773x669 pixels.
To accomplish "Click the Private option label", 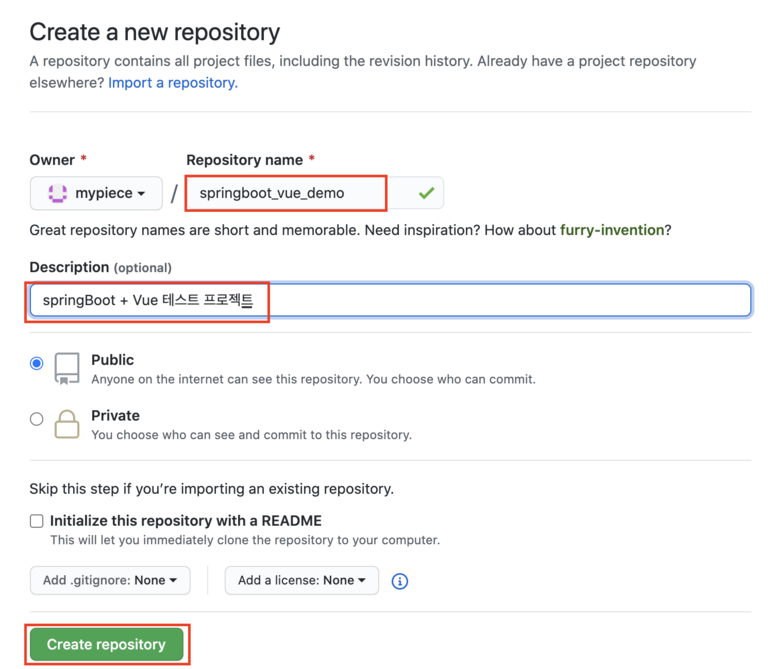I will 115,416.
